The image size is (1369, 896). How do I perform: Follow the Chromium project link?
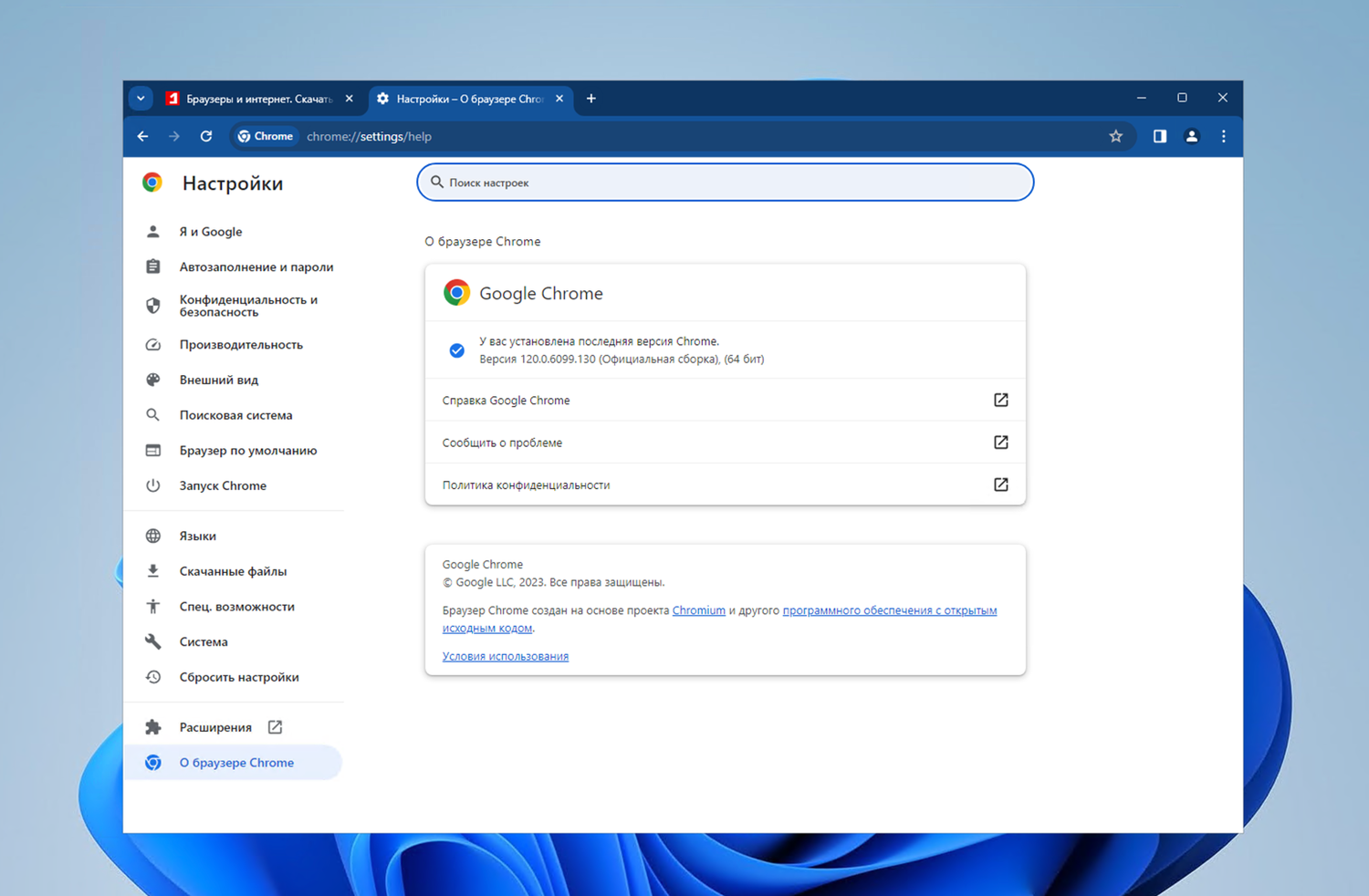pyautogui.click(x=699, y=610)
